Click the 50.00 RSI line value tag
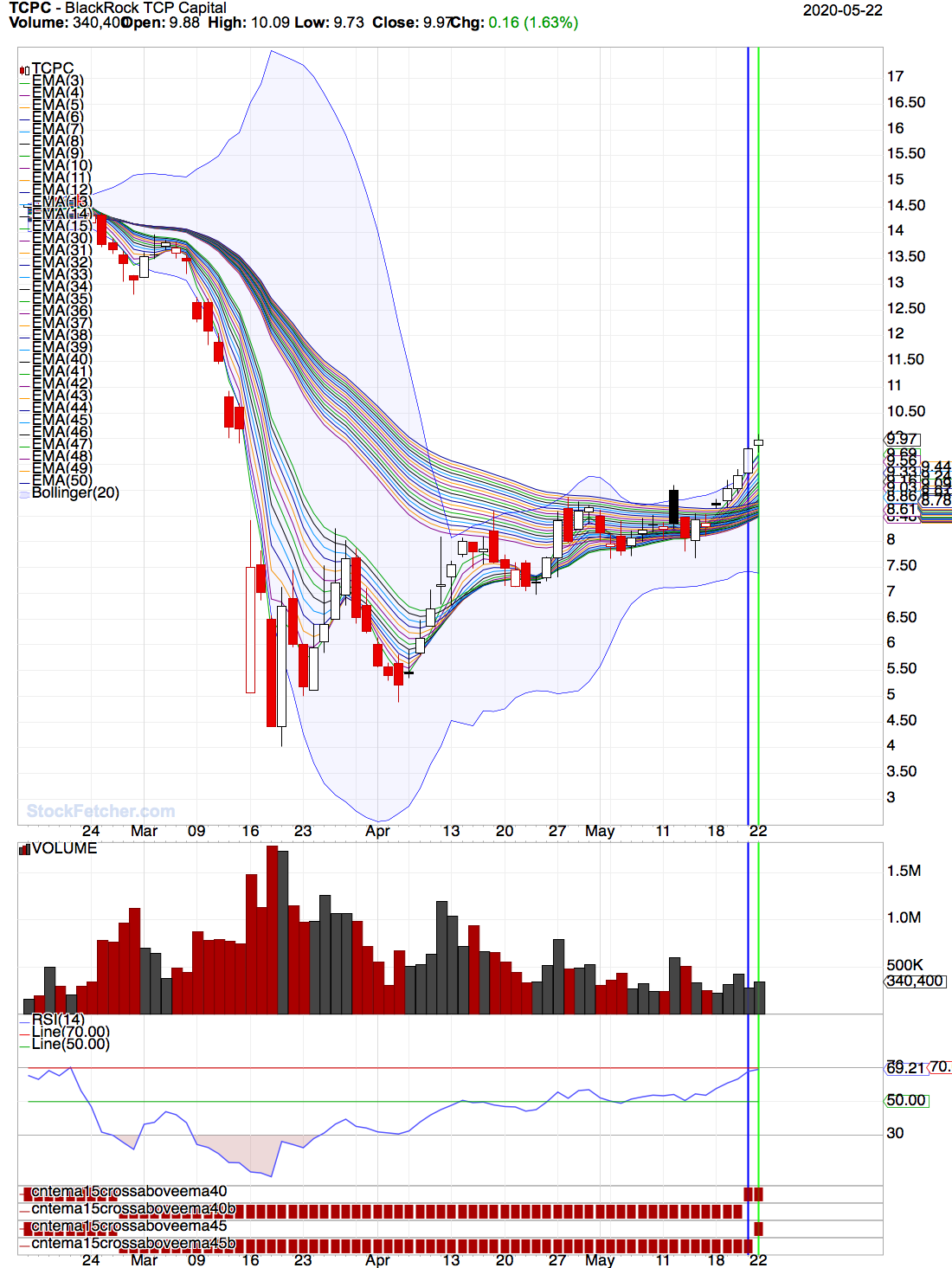 pyautogui.click(x=906, y=1101)
